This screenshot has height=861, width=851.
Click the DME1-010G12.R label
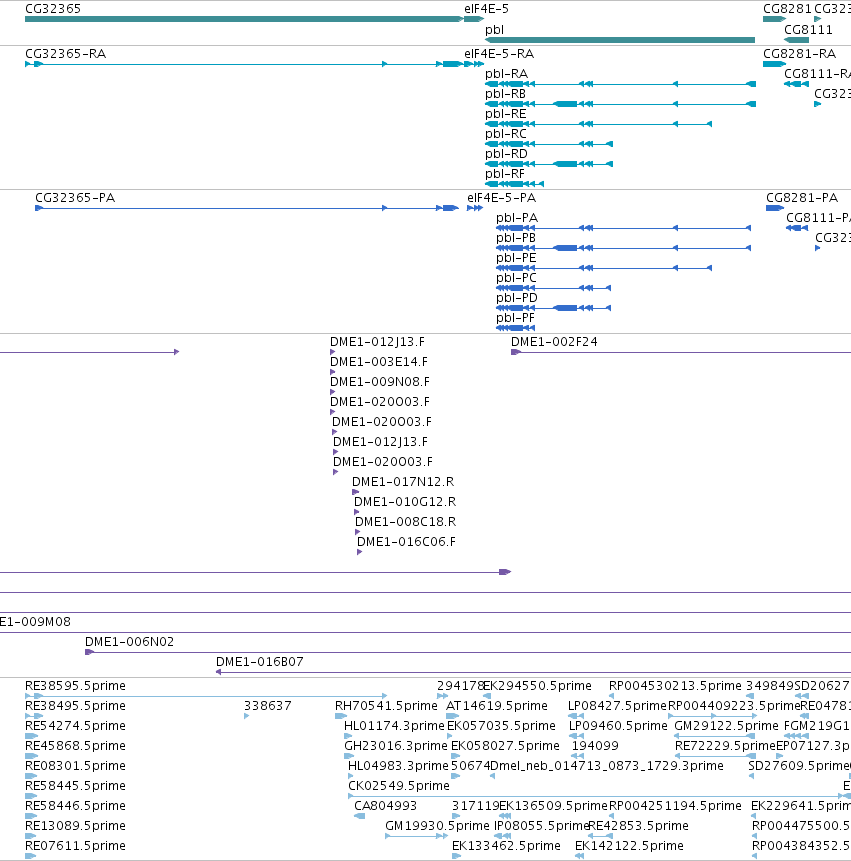tap(405, 501)
